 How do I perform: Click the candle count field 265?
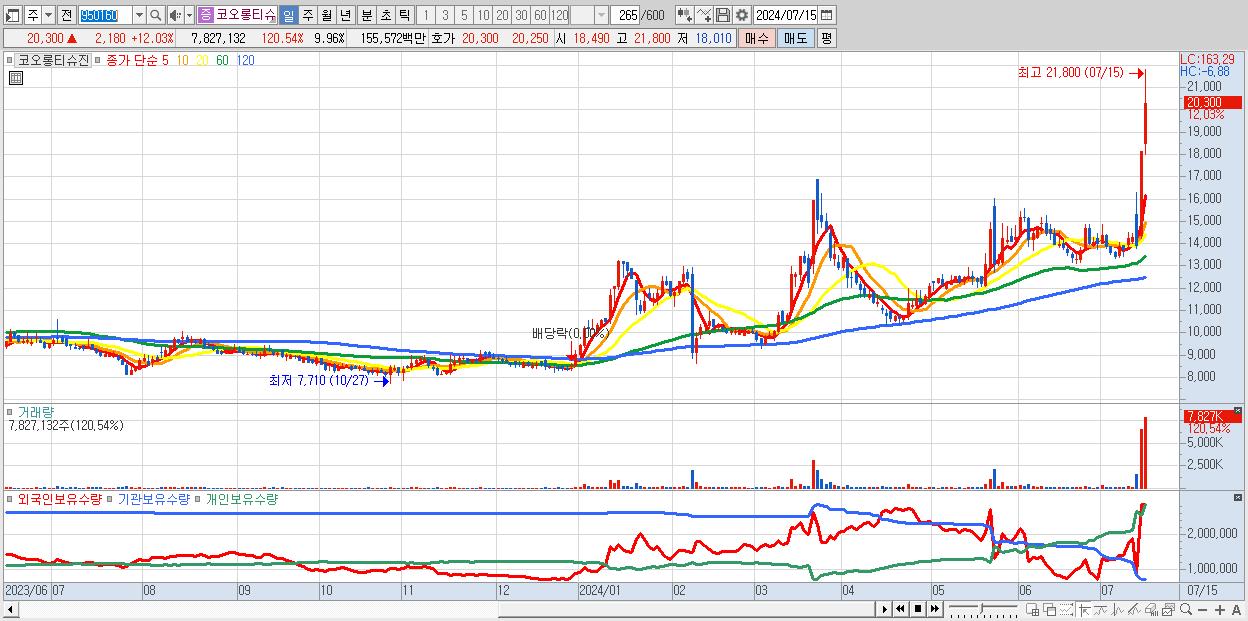click(626, 15)
